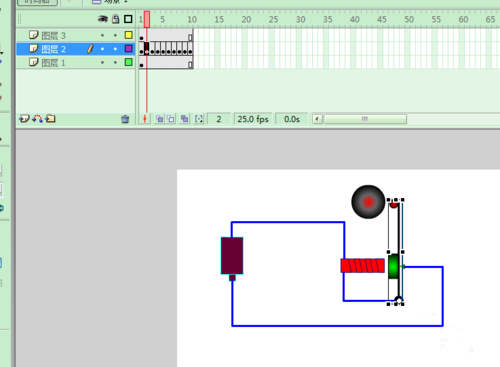Toggle visibility dot for 图层 3
The height and width of the screenshot is (367, 500).
[102, 35]
